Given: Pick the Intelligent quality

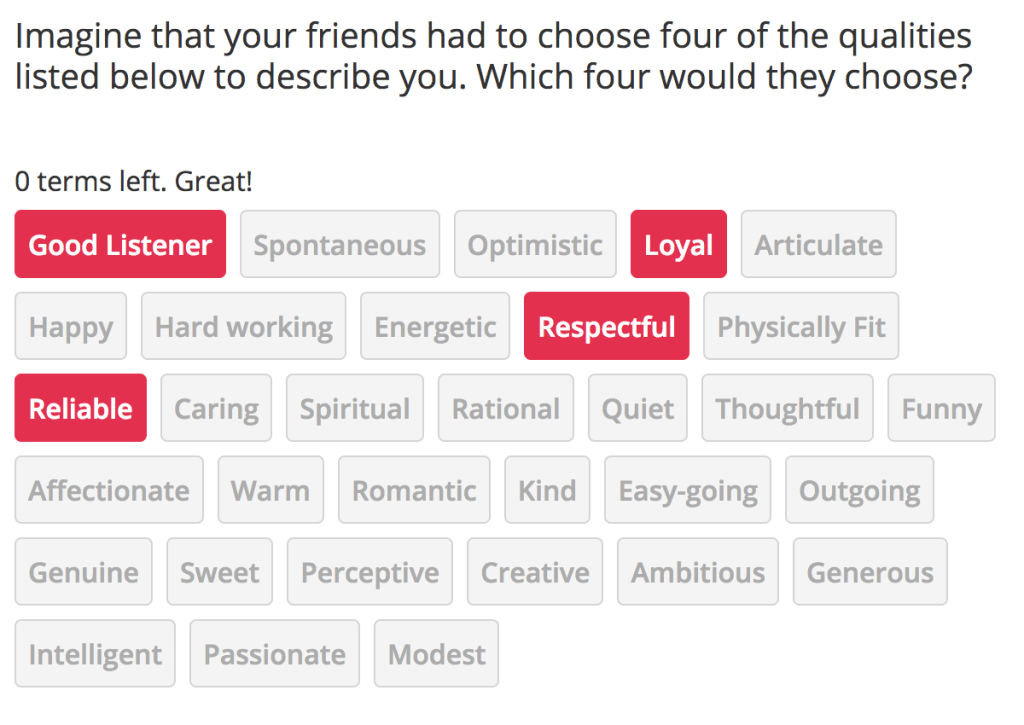Looking at the screenshot, I should coord(95,655).
